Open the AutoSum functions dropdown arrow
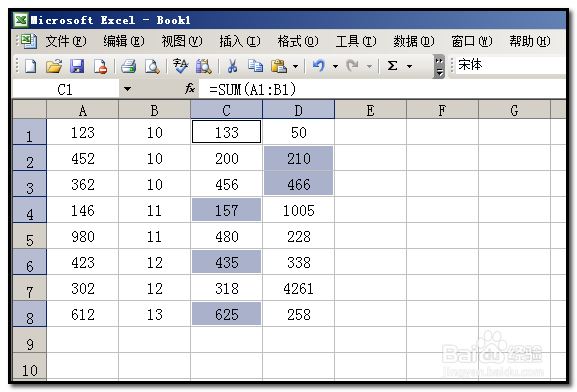The width and height of the screenshot is (577, 392). [x=409, y=67]
